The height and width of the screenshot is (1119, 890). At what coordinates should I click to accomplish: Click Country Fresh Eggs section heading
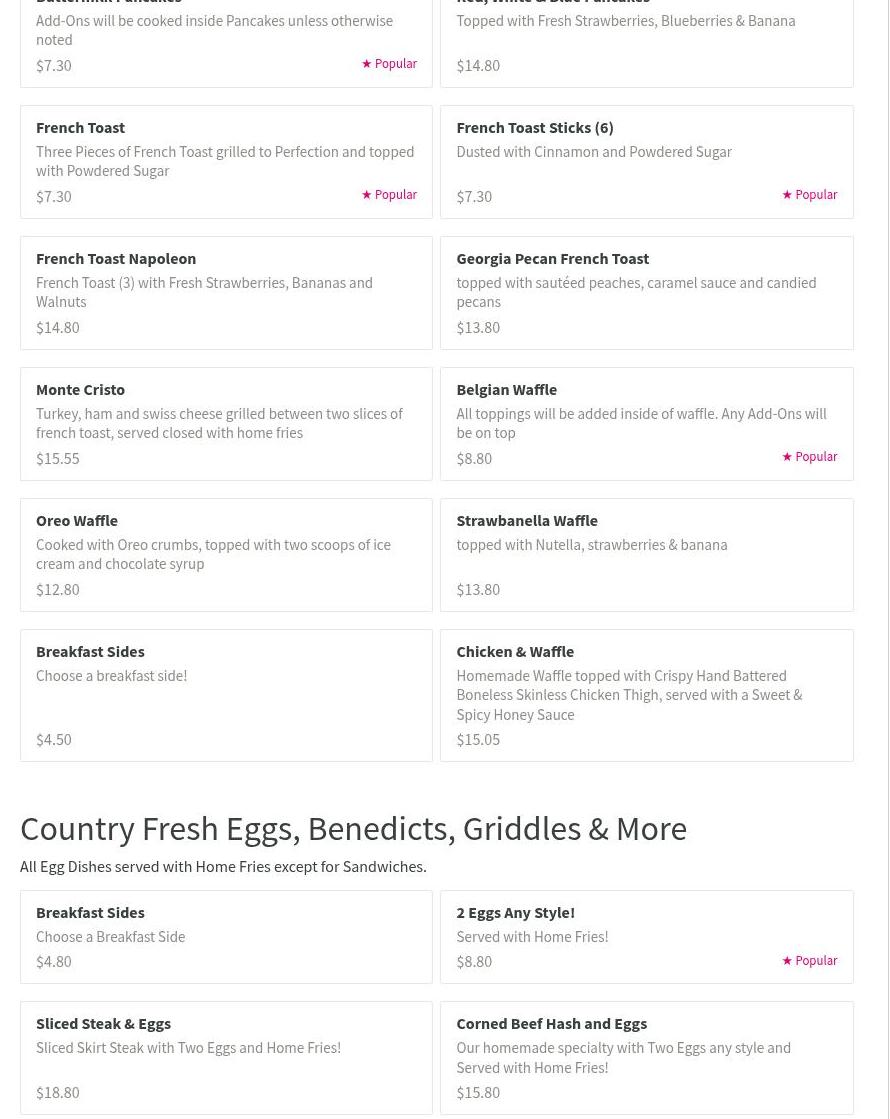click(353, 829)
